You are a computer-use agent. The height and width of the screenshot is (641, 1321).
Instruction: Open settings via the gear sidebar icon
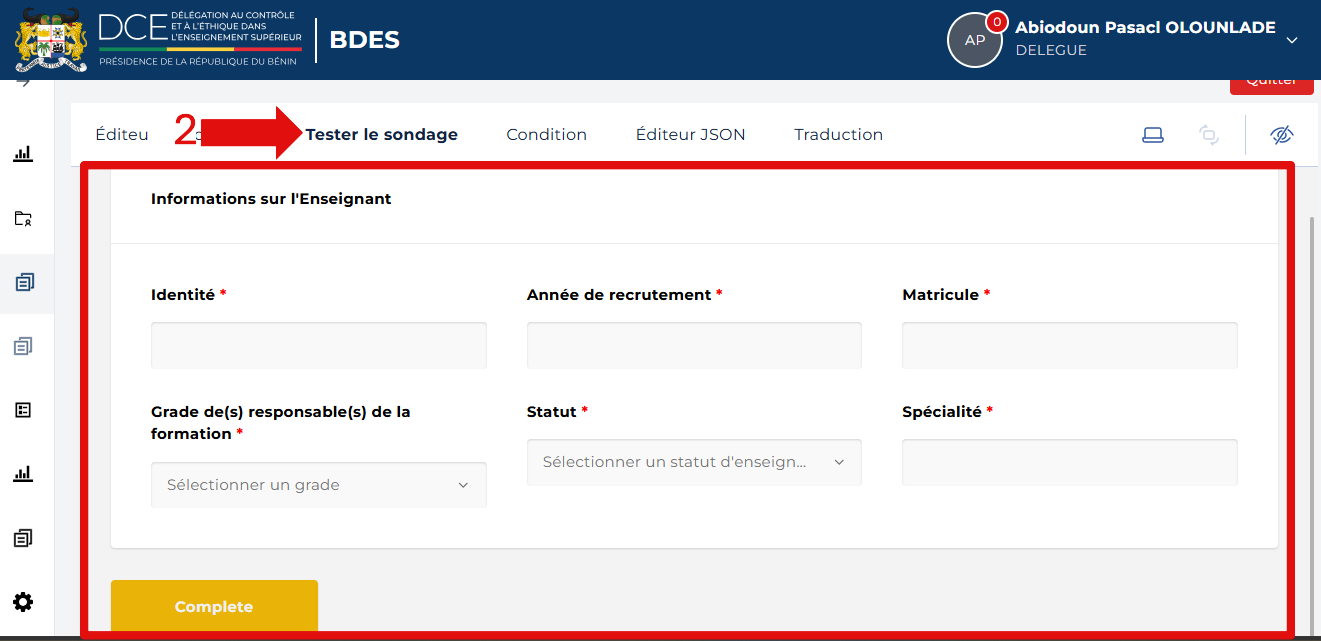(23, 602)
